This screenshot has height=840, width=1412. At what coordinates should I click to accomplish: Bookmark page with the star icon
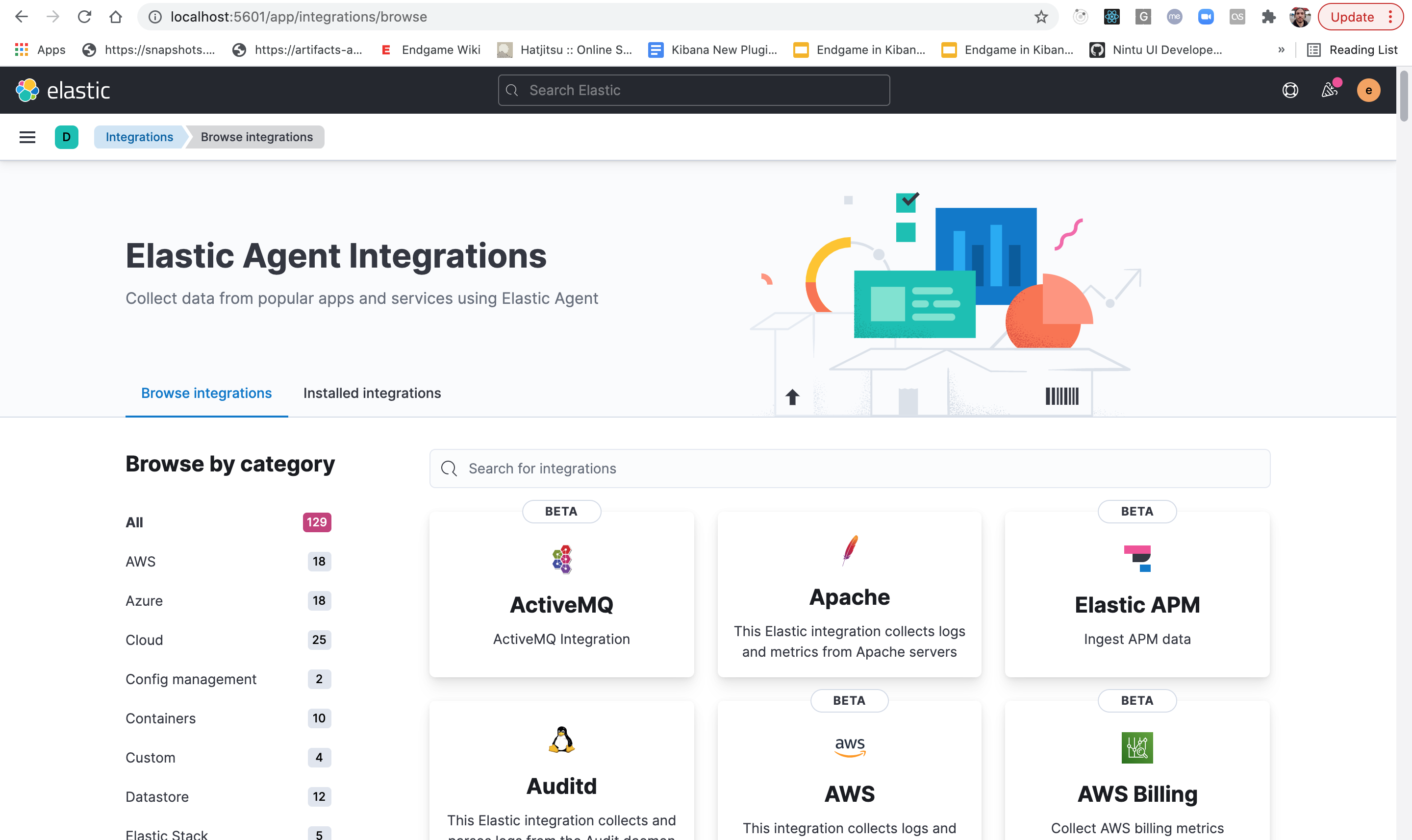coord(1040,17)
